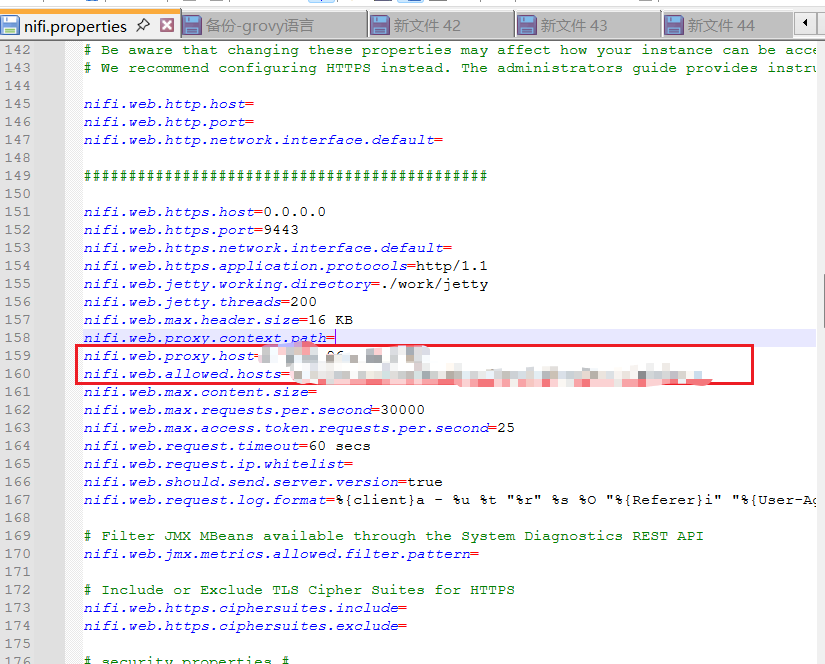Click the Include or Exclude TLS comment
825x664 pixels.
click(x=299, y=590)
